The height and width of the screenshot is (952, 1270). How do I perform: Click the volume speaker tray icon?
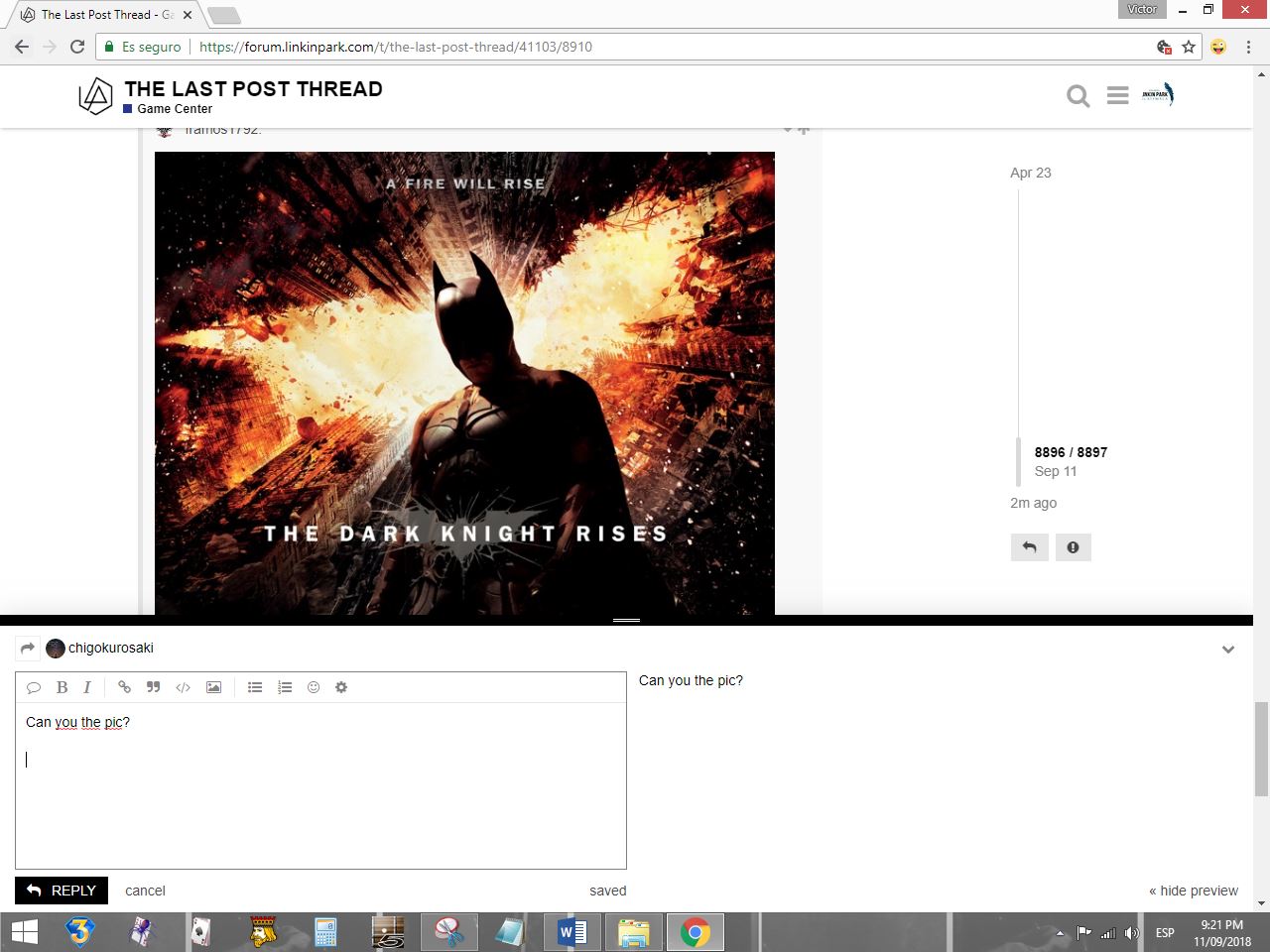[1132, 933]
